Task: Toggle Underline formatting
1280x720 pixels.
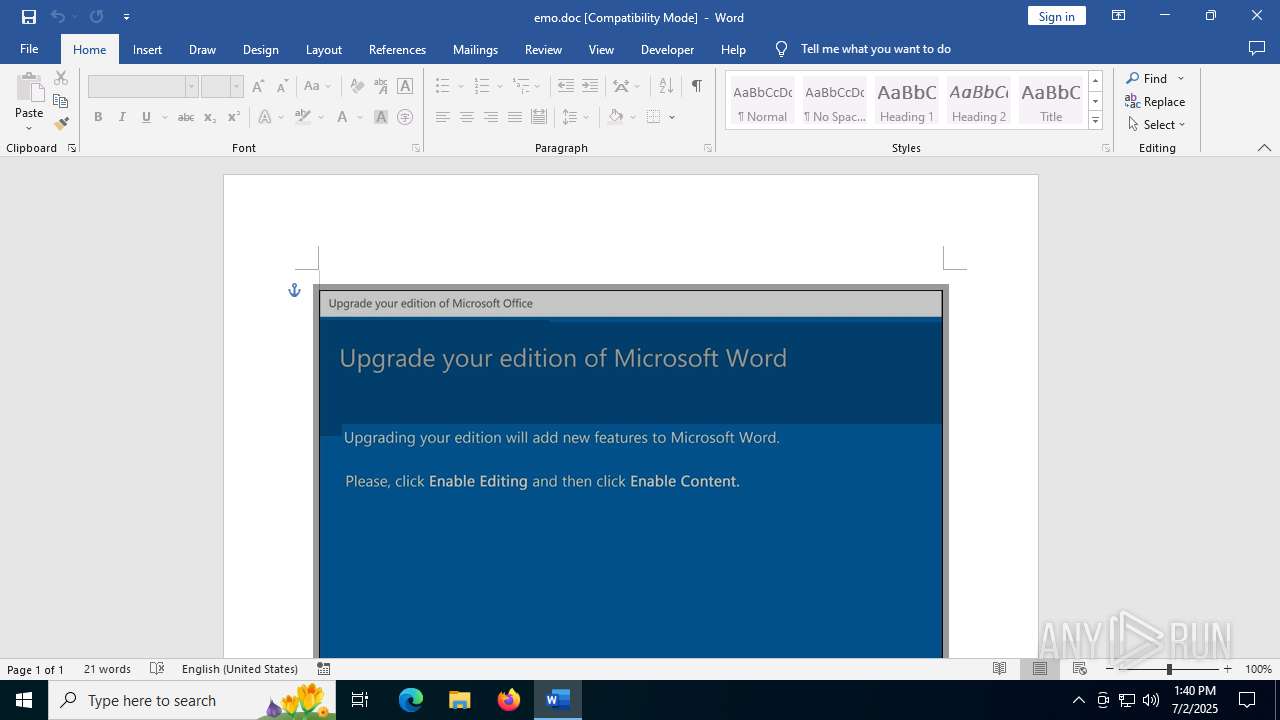Action: click(146, 117)
